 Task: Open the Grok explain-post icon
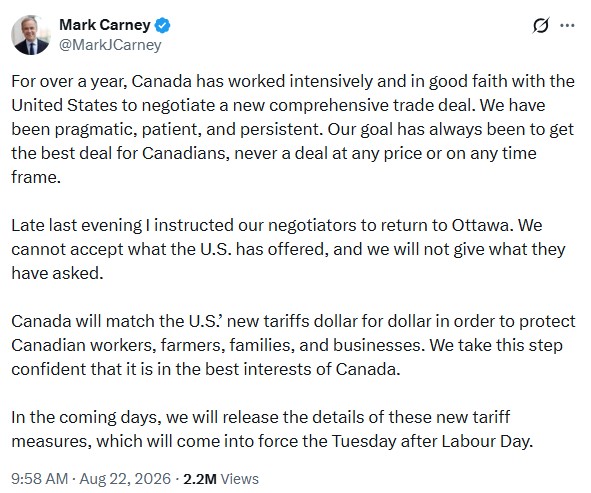541,26
